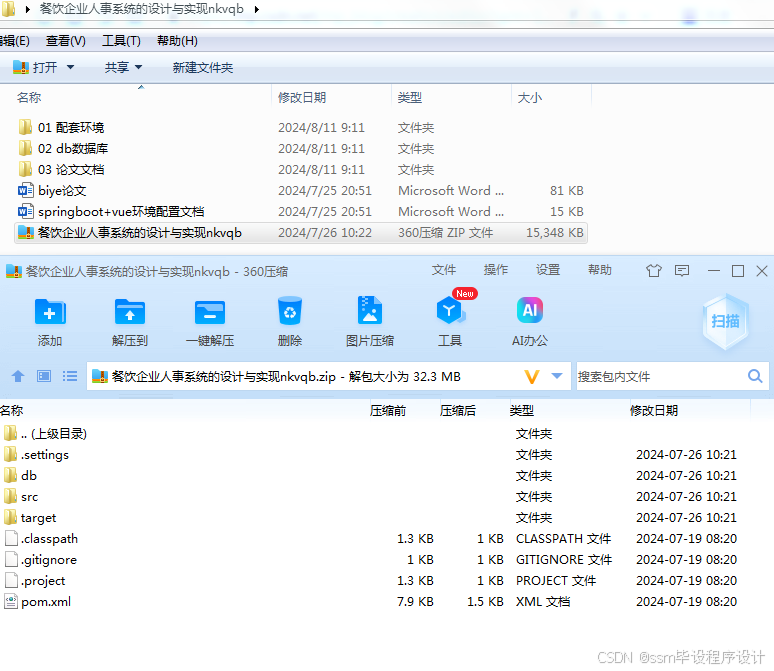Open the 设置 menu in 360压缩

pos(548,270)
